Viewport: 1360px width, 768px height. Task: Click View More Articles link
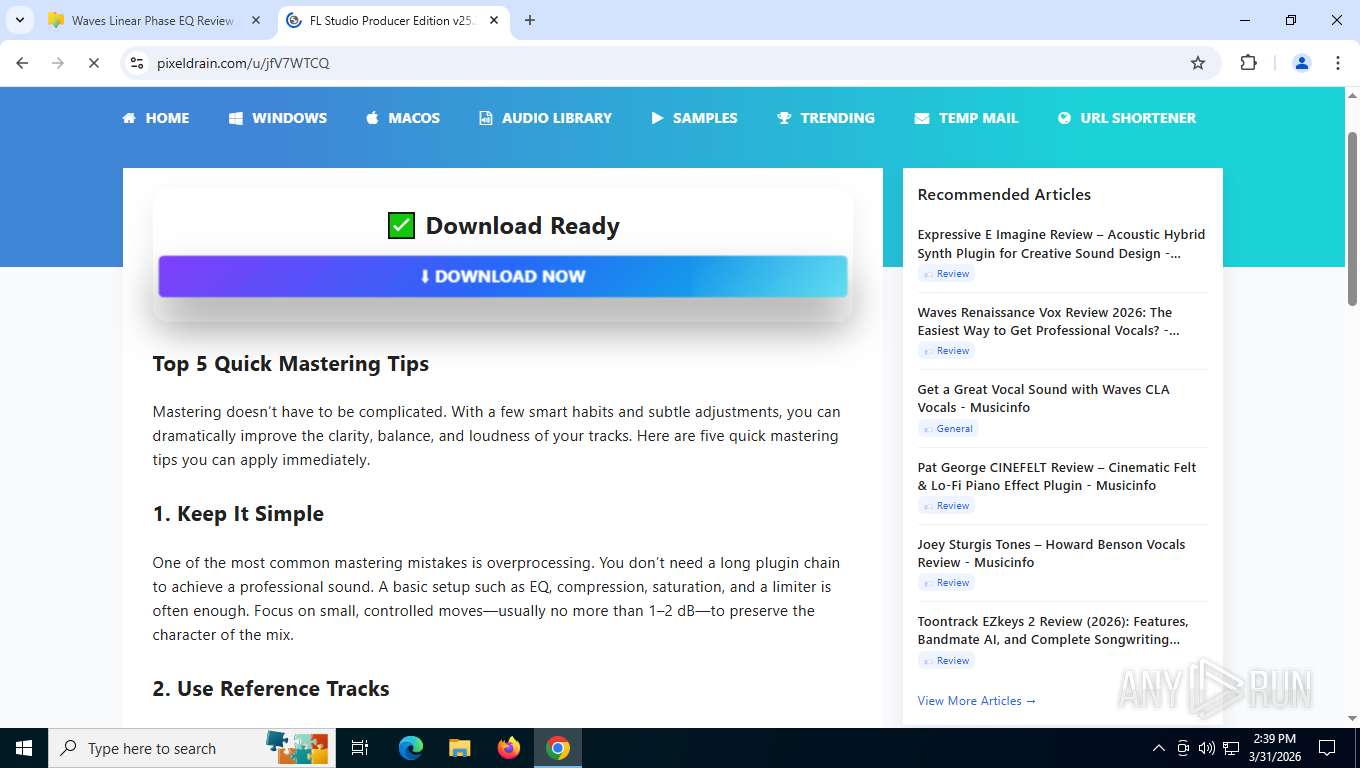tap(976, 701)
